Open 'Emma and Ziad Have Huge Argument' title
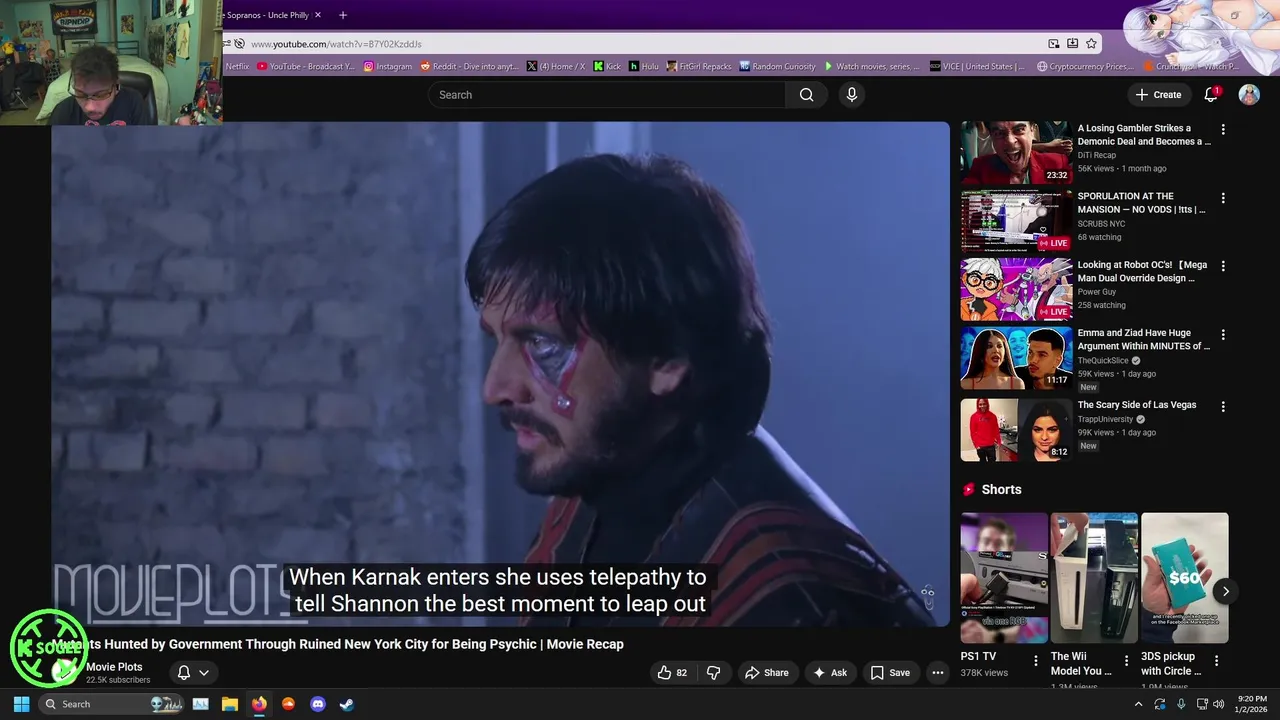The height and width of the screenshot is (720, 1280). (x=1143, y=340)
